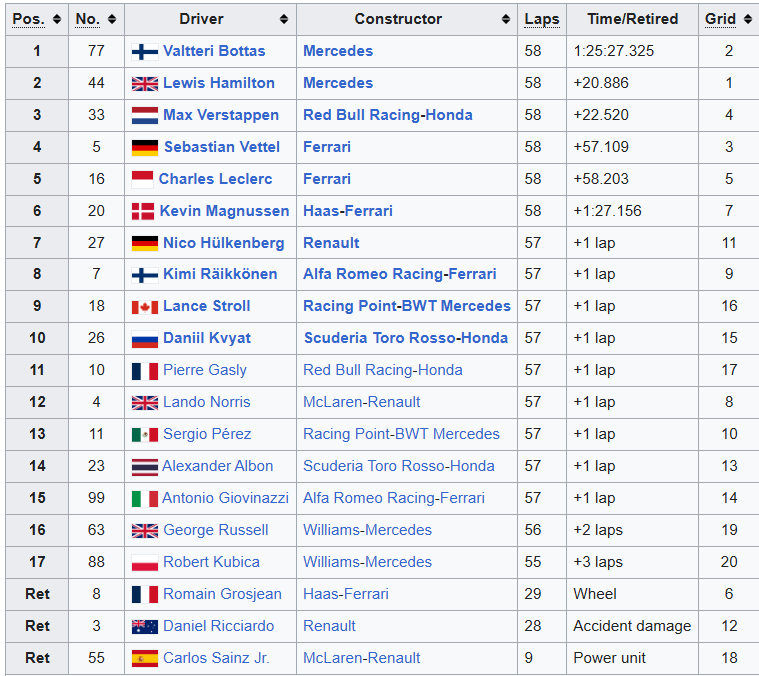Viewport: 759px width, 676px height.
Task: Open Ferrari constructor link in Vettel row
Action: (327, 147)
